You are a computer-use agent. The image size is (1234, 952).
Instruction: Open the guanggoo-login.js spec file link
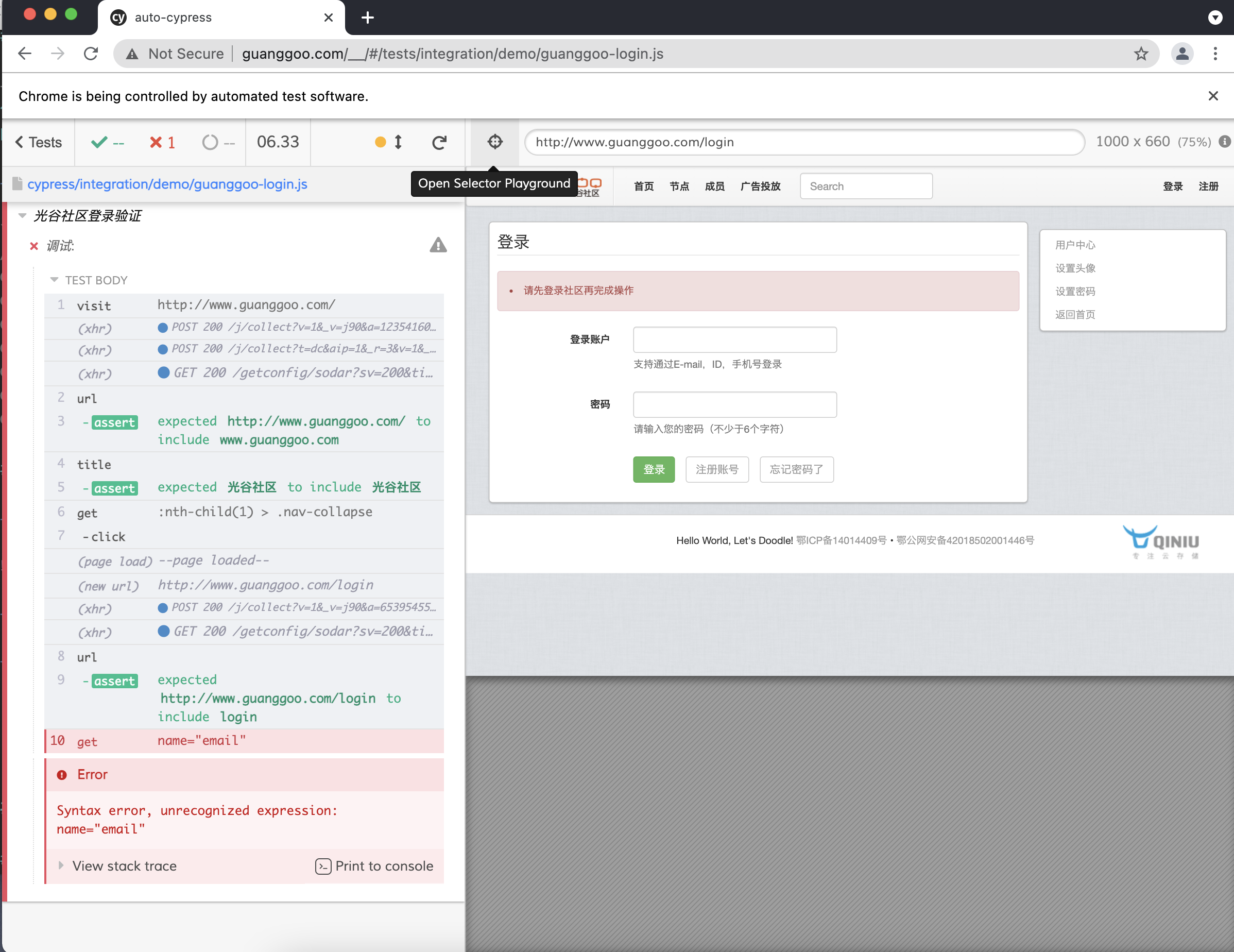click(167, 184)
